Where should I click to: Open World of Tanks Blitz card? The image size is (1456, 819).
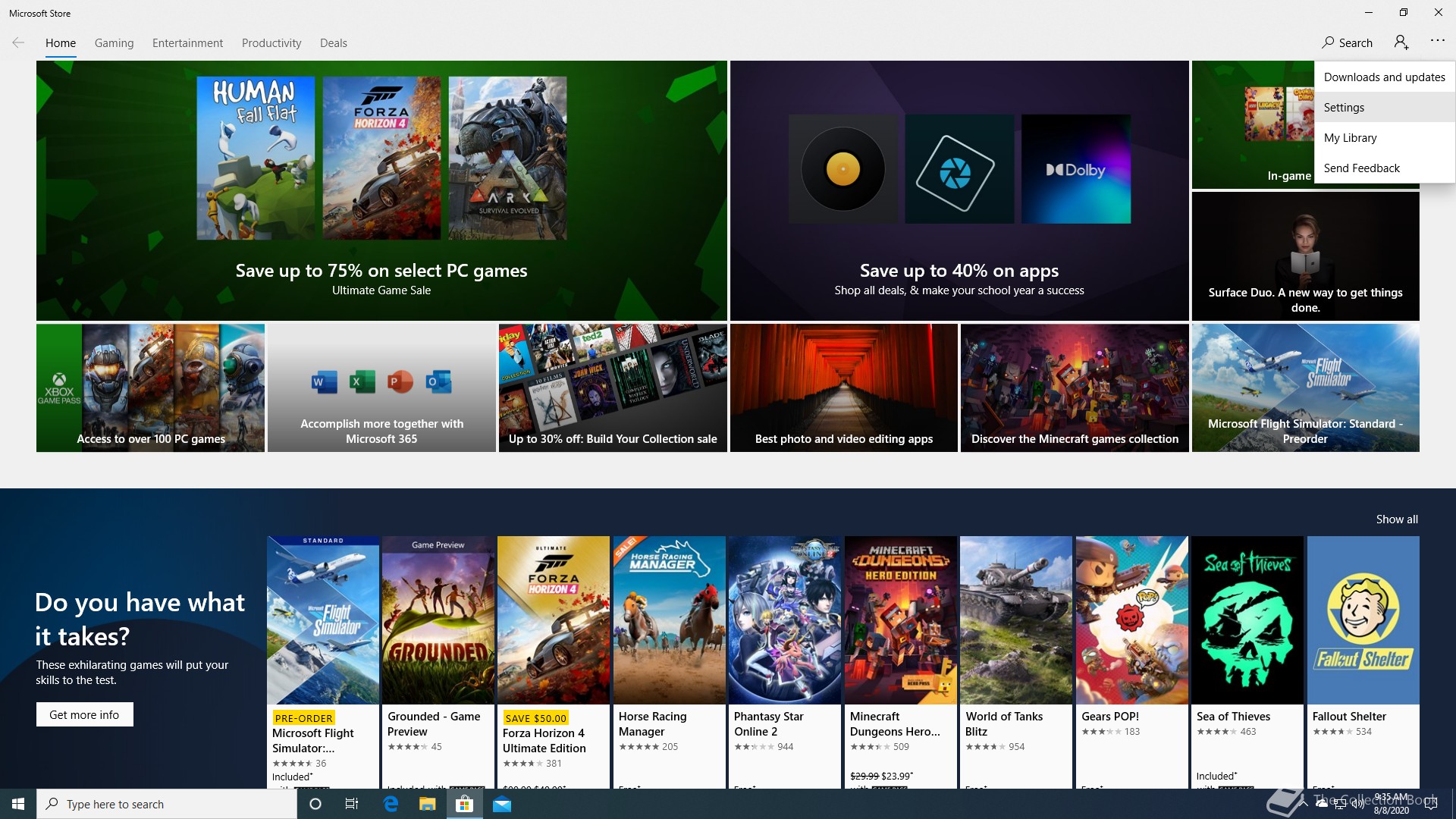coord(1016,662)
